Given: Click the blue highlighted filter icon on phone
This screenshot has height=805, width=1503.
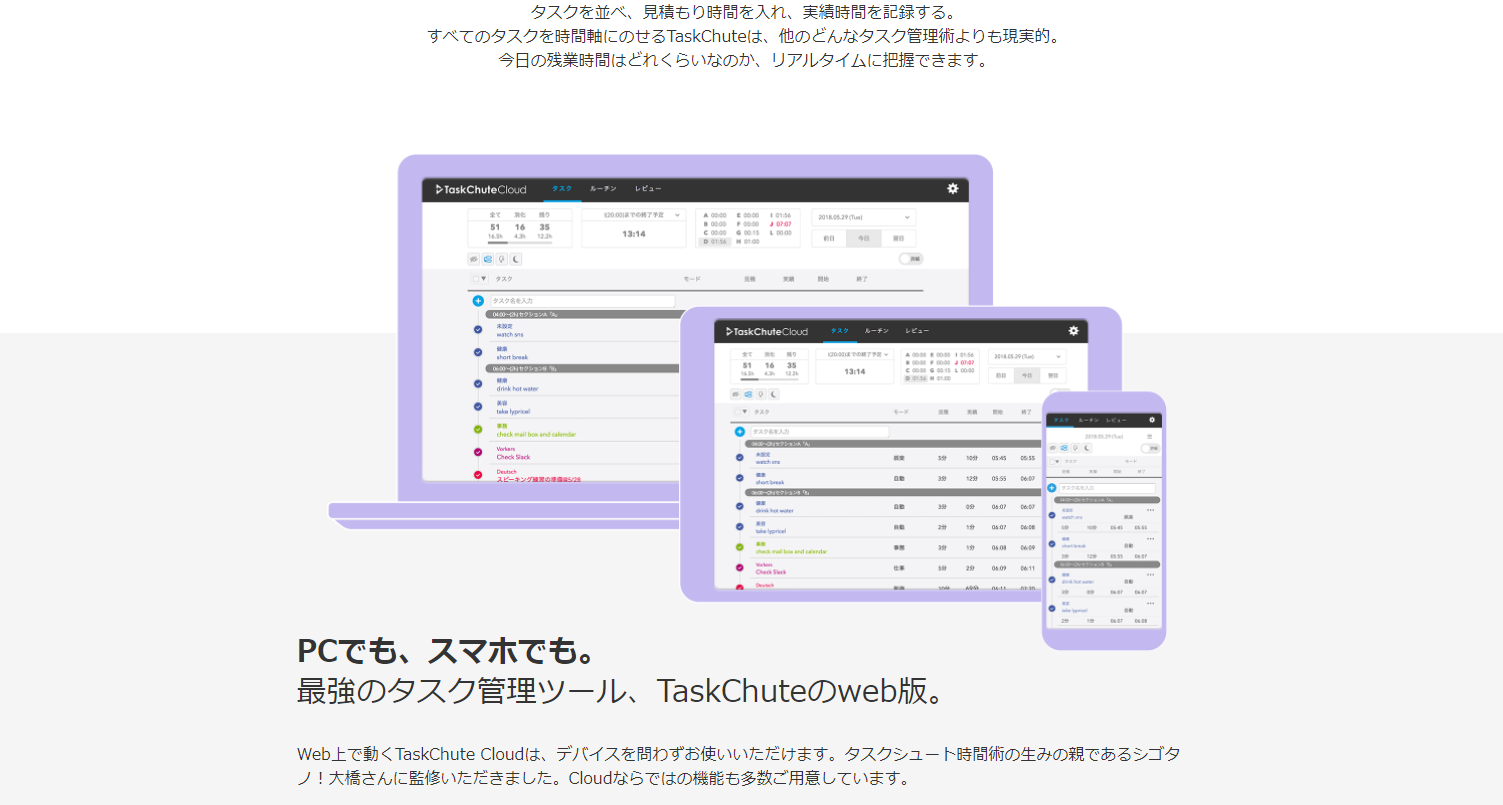Looking at the screenshot, I should tap(1064, 448).
